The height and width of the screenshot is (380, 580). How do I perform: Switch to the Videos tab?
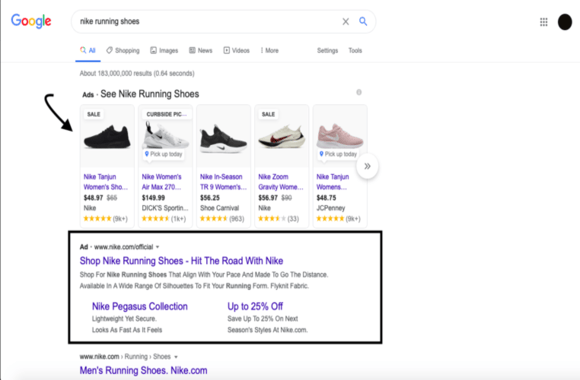(236, 50)
